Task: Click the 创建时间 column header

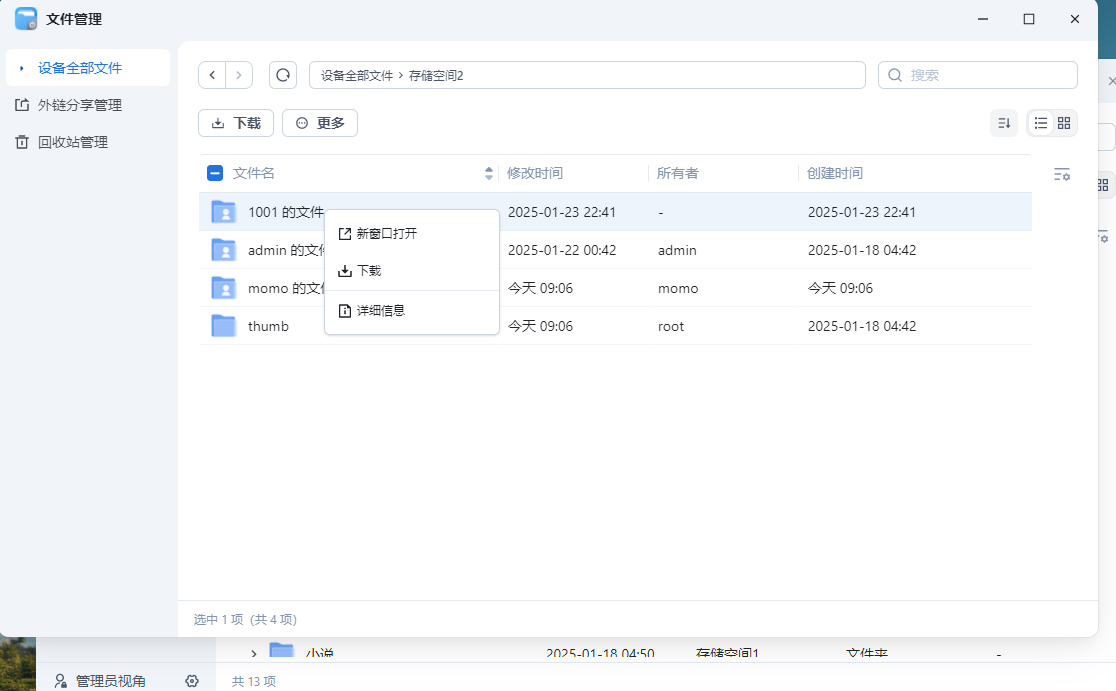Action: [x=834, y=173]
